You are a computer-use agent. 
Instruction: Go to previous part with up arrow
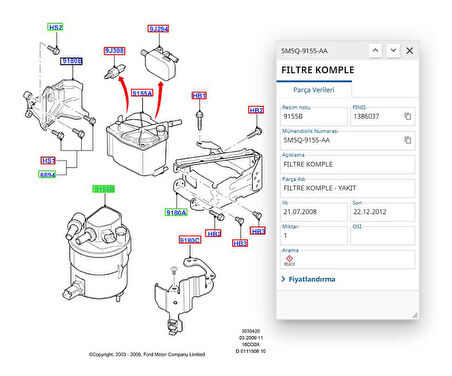pos(375,51)
